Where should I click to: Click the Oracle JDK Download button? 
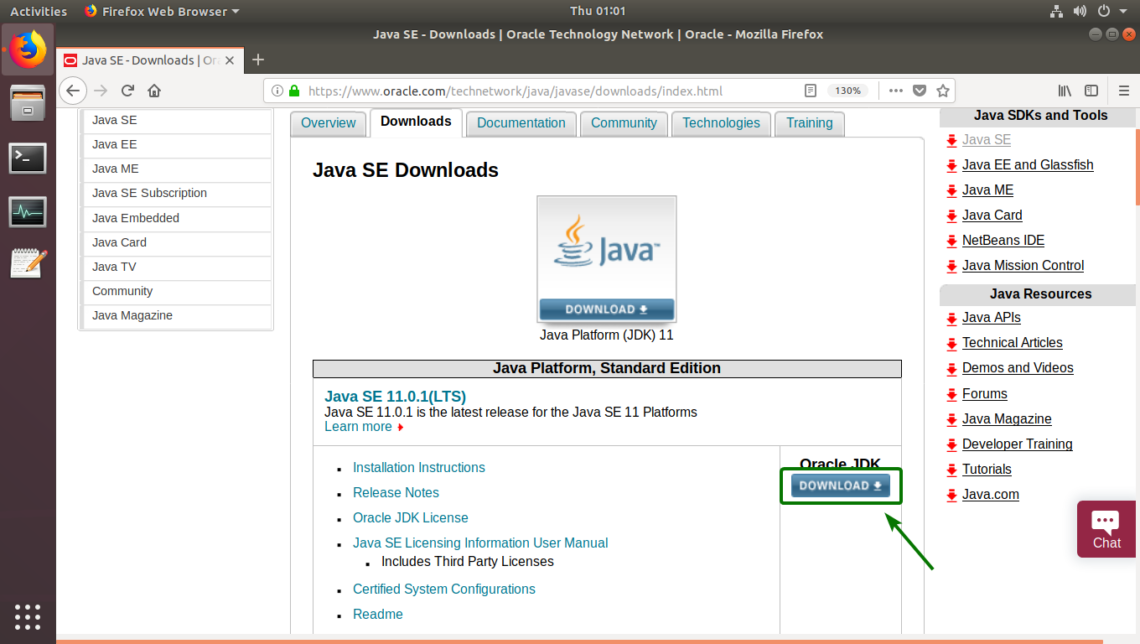tap(840, 486)
